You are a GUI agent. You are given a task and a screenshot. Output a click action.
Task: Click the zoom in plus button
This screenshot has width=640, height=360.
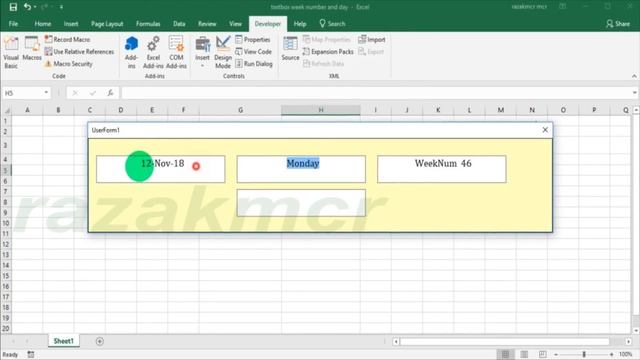tap(611, 354)
